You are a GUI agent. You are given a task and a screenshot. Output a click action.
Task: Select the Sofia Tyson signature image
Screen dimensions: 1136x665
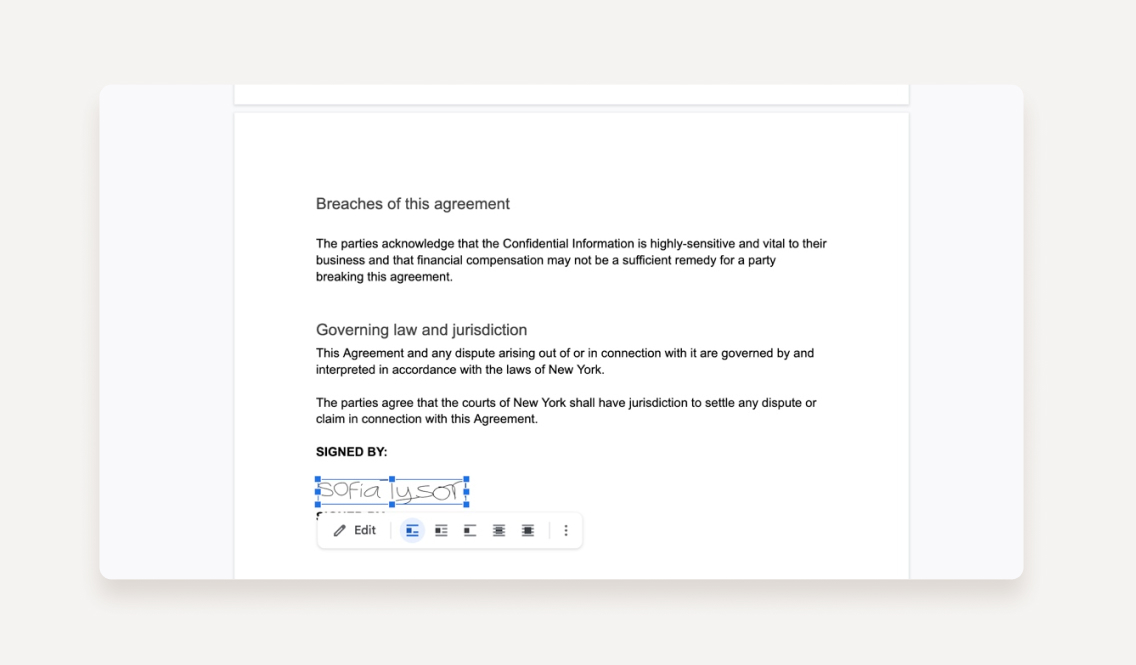[x=392, y=492]
